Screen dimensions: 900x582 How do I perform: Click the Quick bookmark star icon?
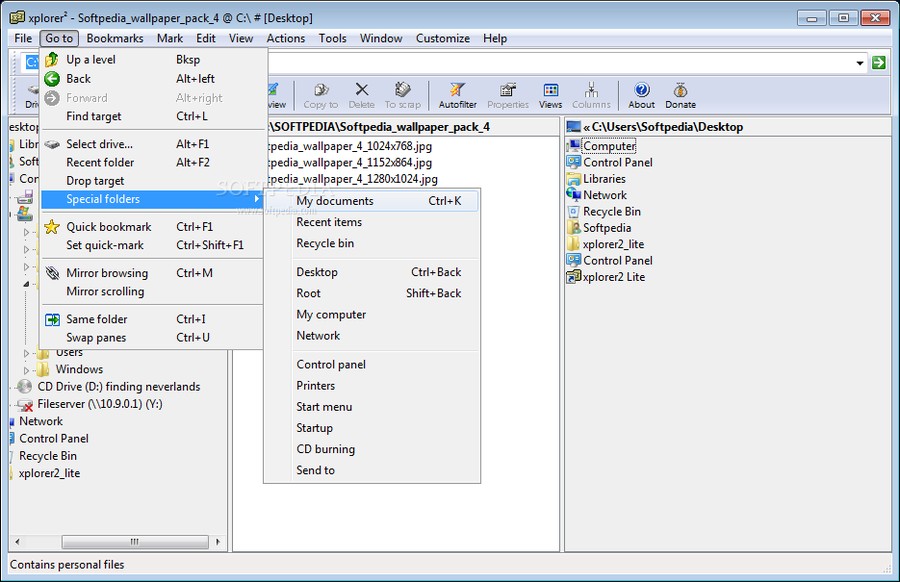coord(52,227)
